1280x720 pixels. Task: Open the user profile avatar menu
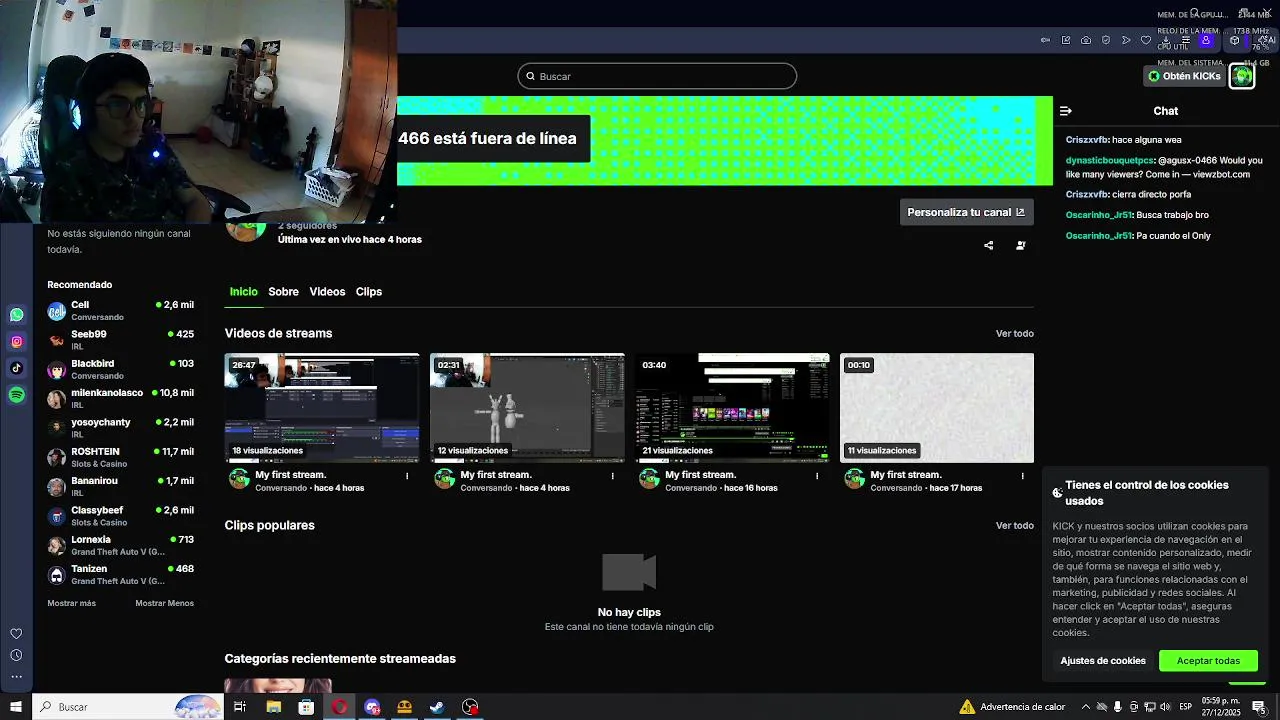pyautogui.click(x=1242, y=76)
